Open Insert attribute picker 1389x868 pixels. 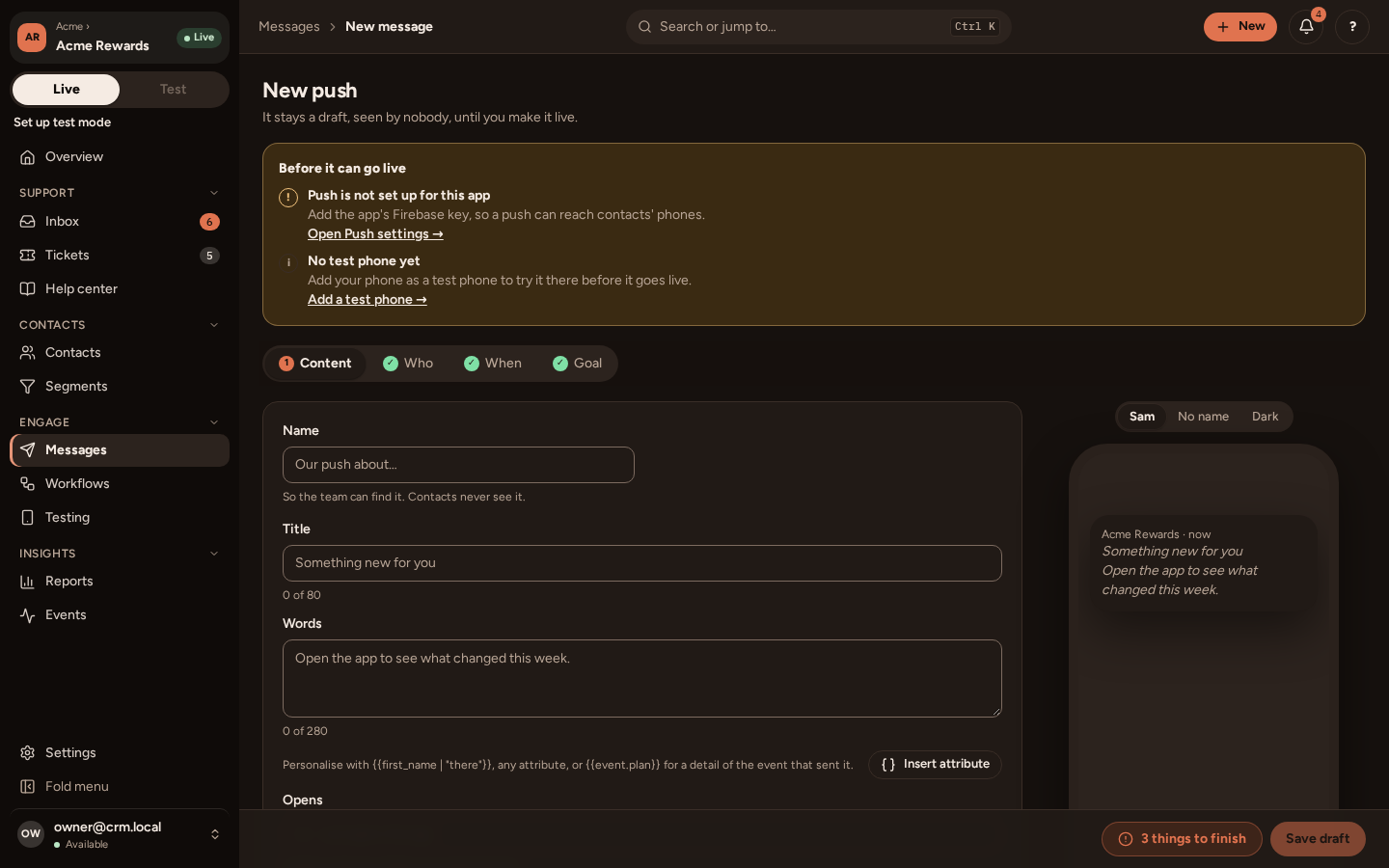click(935, 765)
